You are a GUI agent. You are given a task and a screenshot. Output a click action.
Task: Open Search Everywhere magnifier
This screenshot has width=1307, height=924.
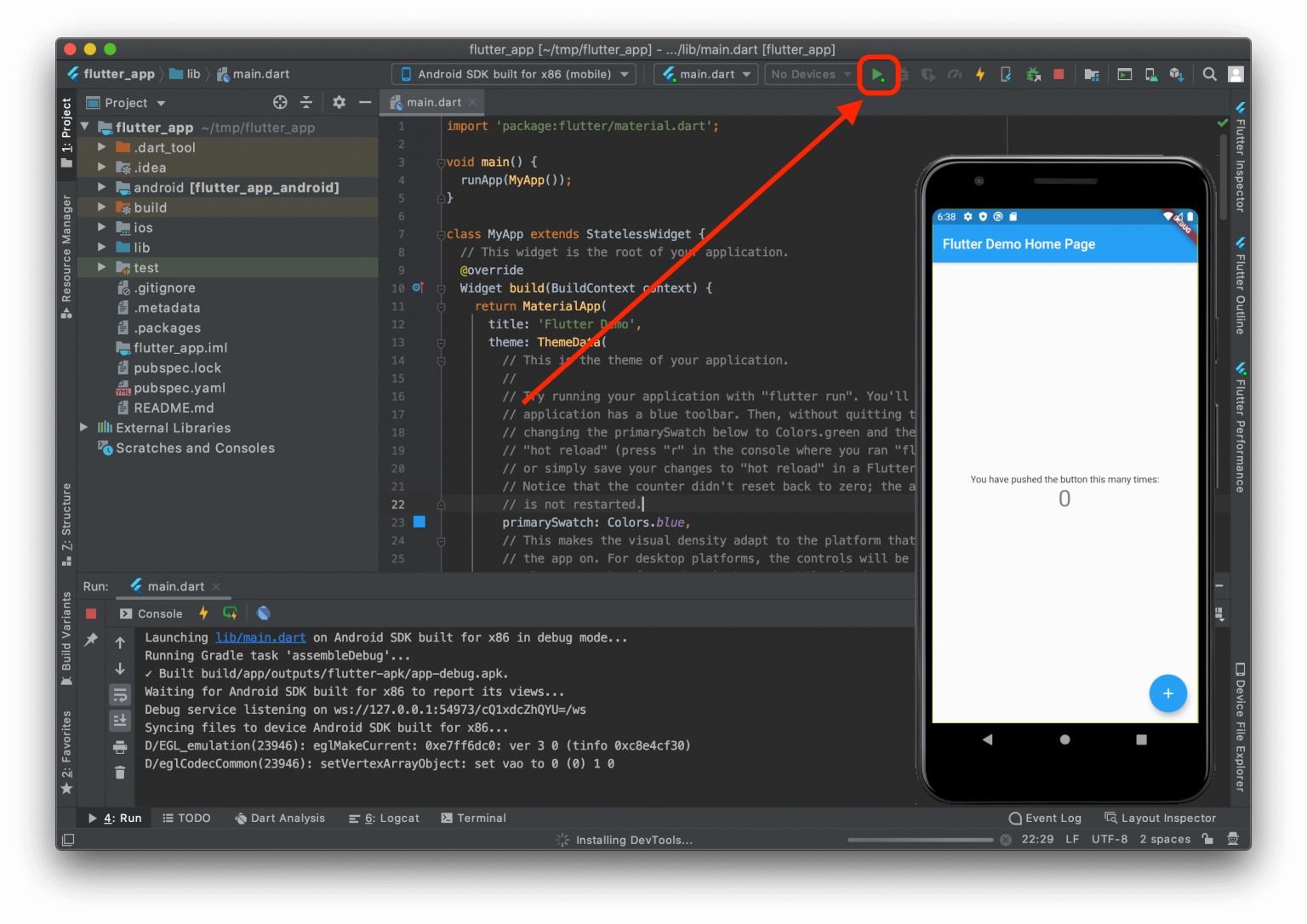(x=1209, y=75)
